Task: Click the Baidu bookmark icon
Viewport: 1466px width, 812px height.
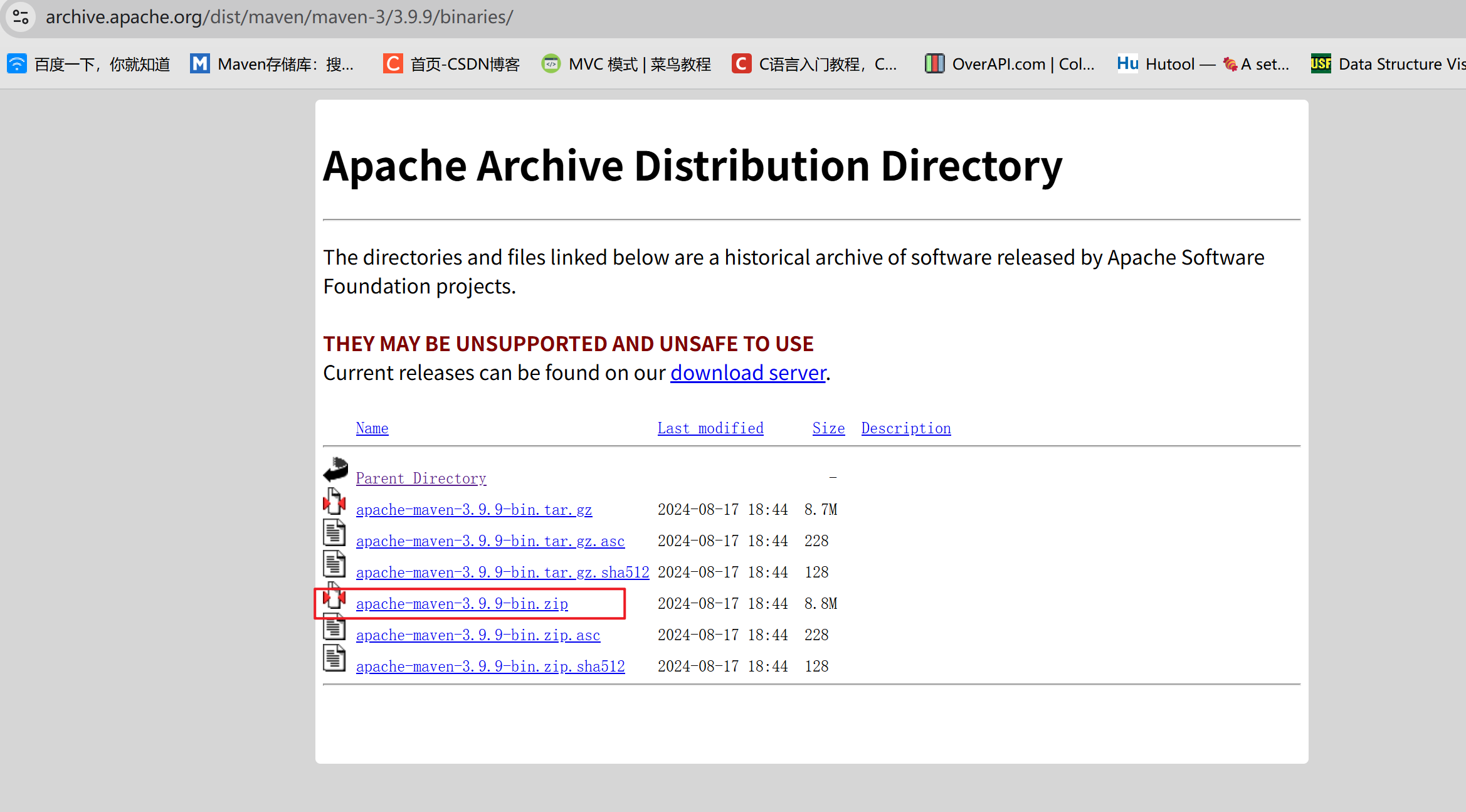Action: 17,64
